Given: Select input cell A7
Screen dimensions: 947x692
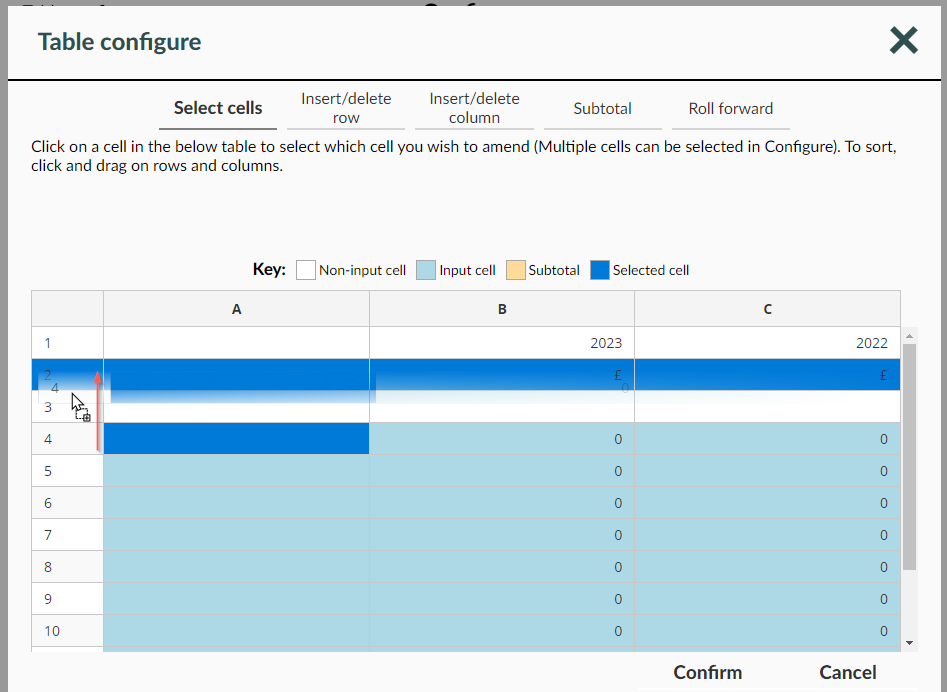Looking at the screenshot, I should pos(236,535).
